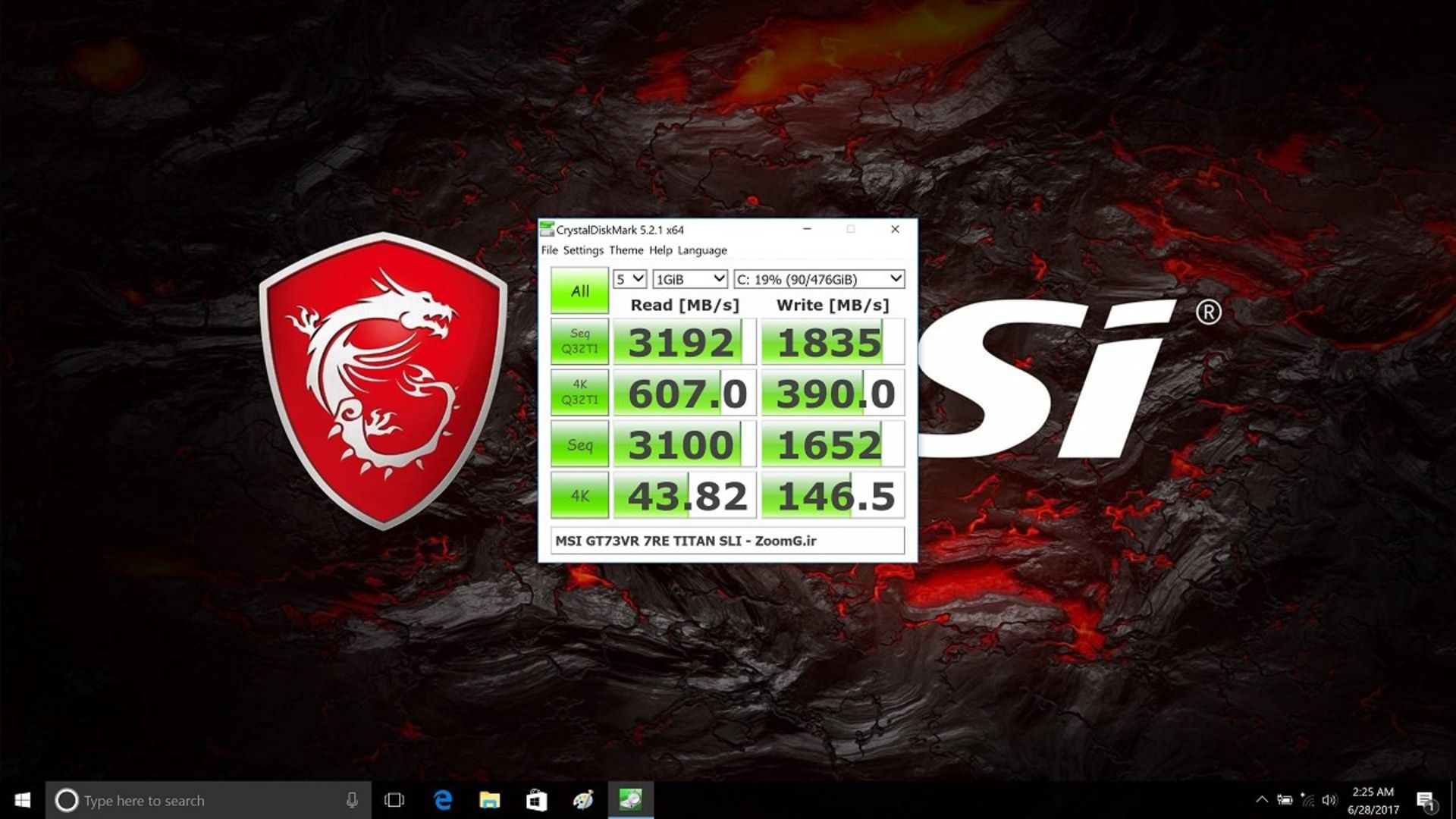Image resolution: width=1456 pixels, height=819 pixels.
Task: Click the volume speaker tray icon
Action: point(1329,799)
